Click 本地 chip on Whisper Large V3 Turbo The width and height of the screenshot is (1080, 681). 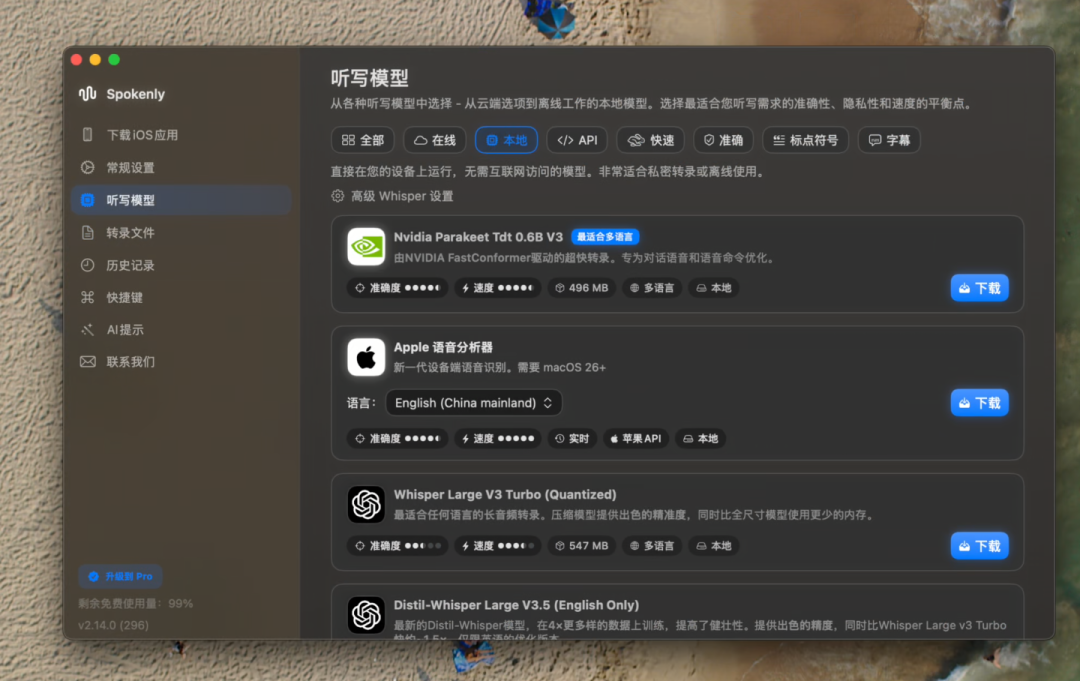click(x=714, y=546)
